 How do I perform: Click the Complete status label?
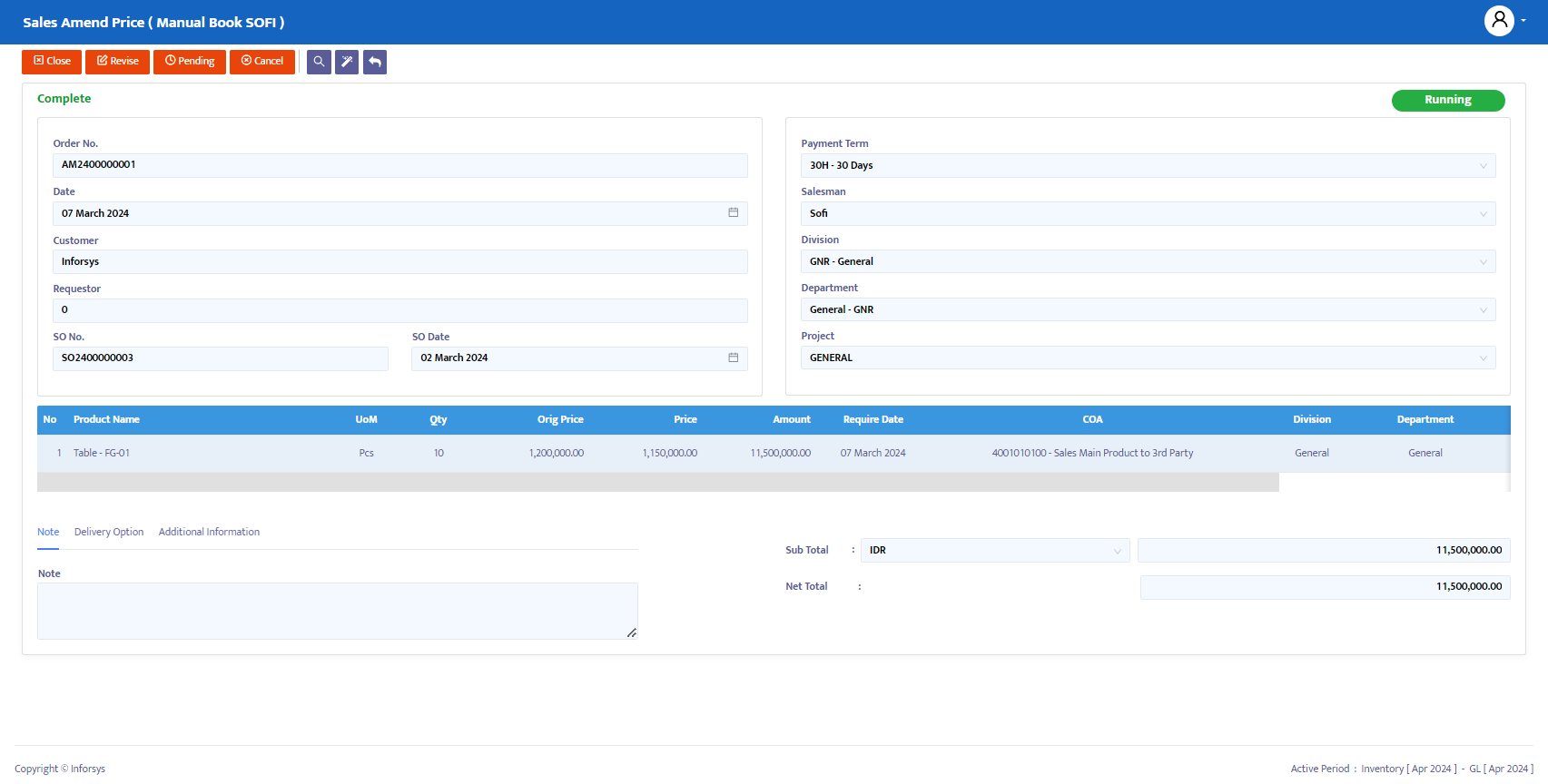(64, 98)
